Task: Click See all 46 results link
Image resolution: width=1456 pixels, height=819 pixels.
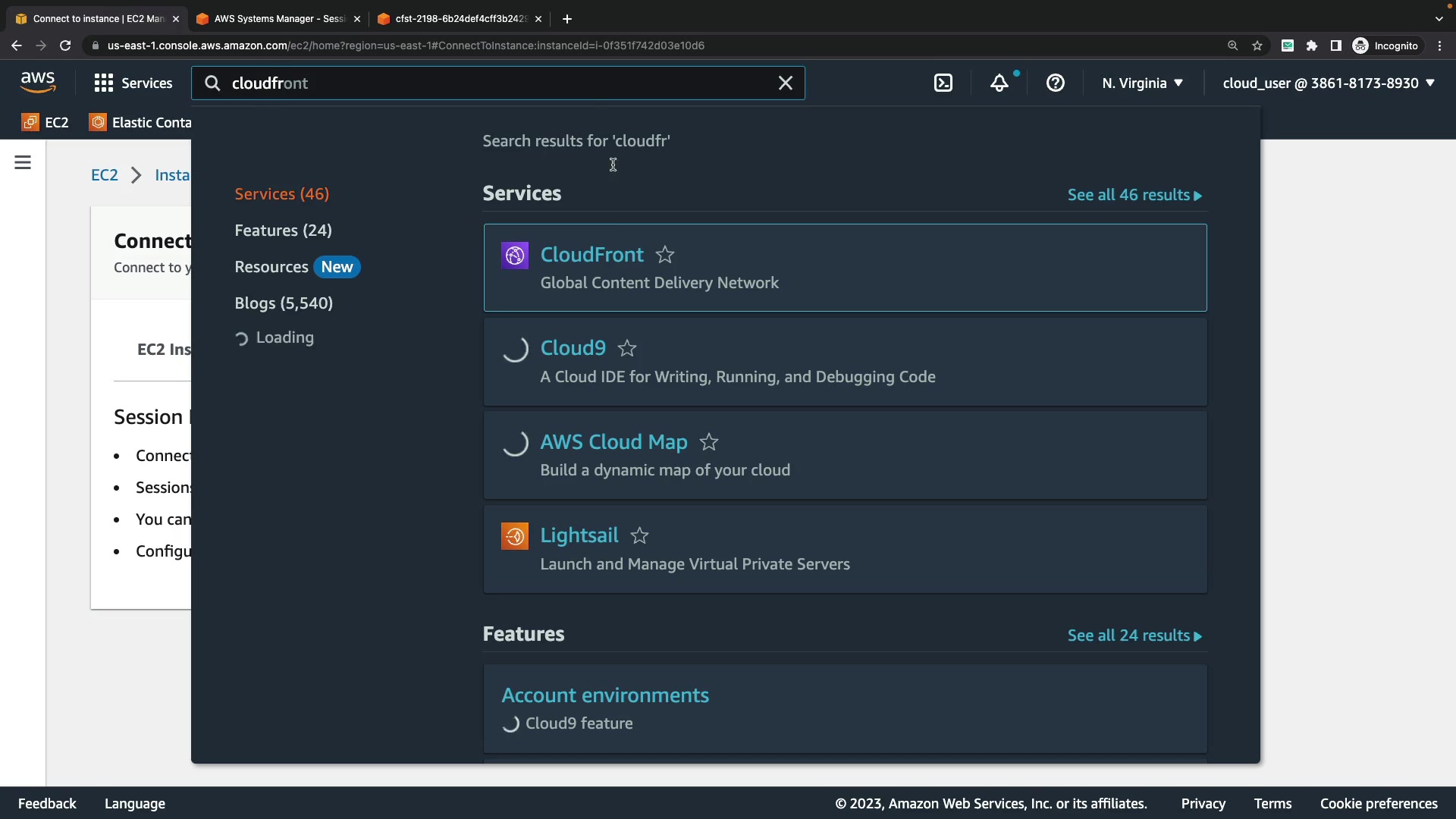Action: pos(1134,195)
